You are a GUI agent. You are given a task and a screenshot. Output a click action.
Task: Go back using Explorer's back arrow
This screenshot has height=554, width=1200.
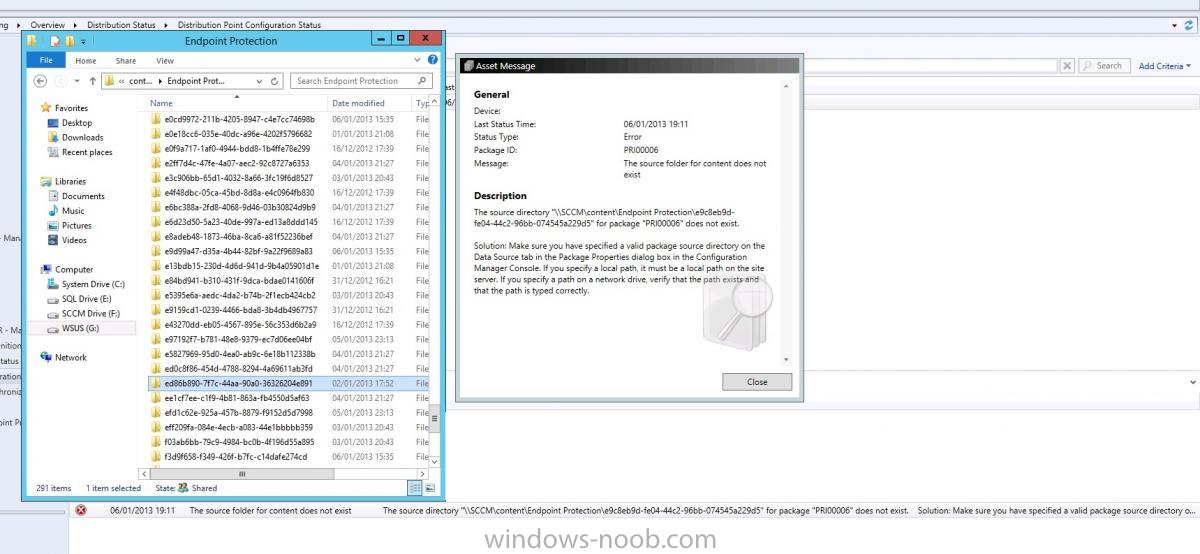click(41, 81)
